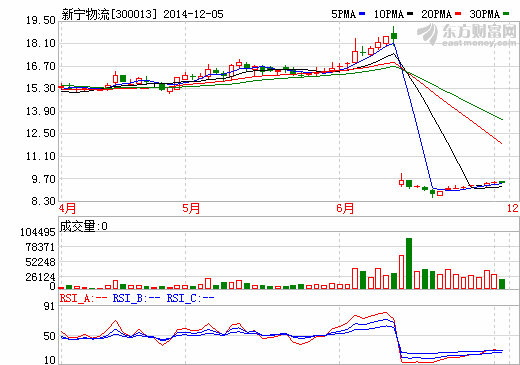Click the 13.90 price axis label

(41, 111)
